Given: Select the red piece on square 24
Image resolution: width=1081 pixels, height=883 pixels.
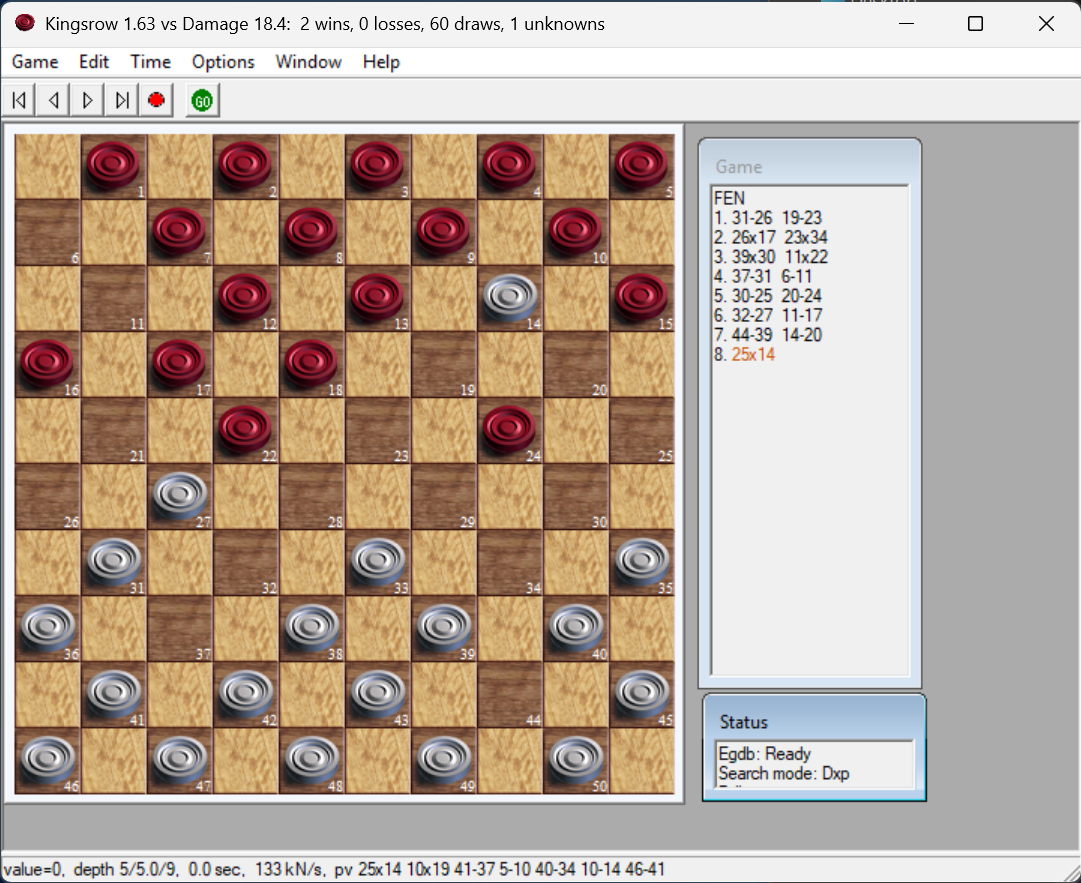Looking at the screenshot, I should [510, 429].
